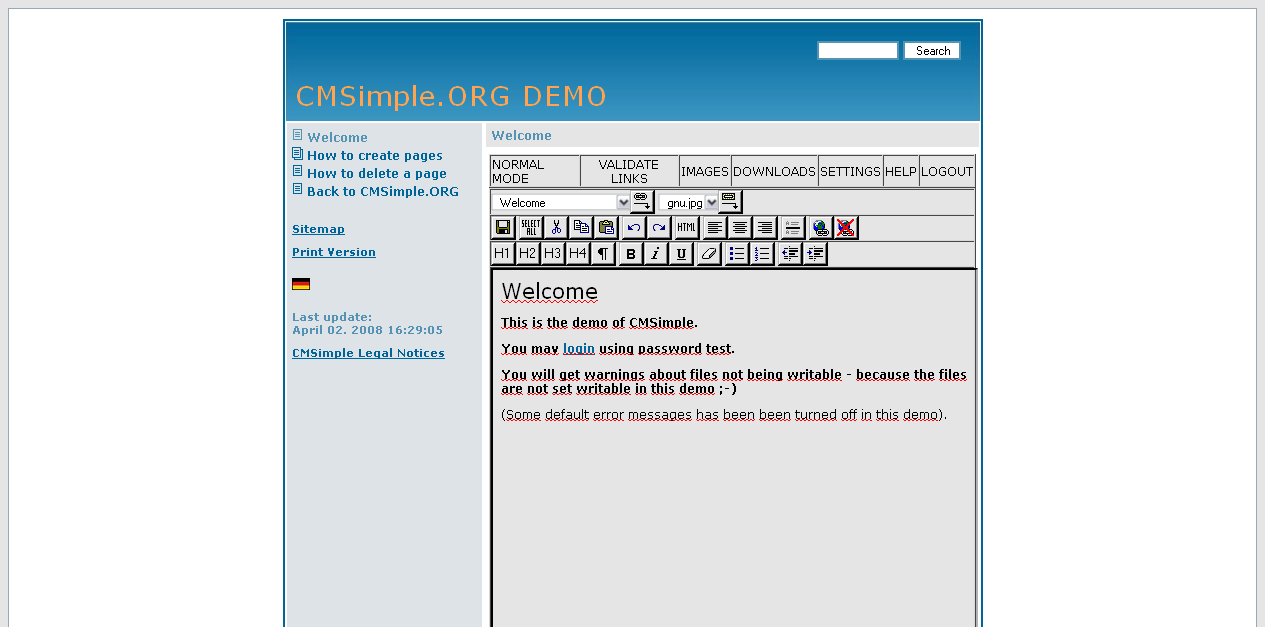Toggle italic formatting
This screenshot has height=627, width=1265.
click(x=655, y=254)
